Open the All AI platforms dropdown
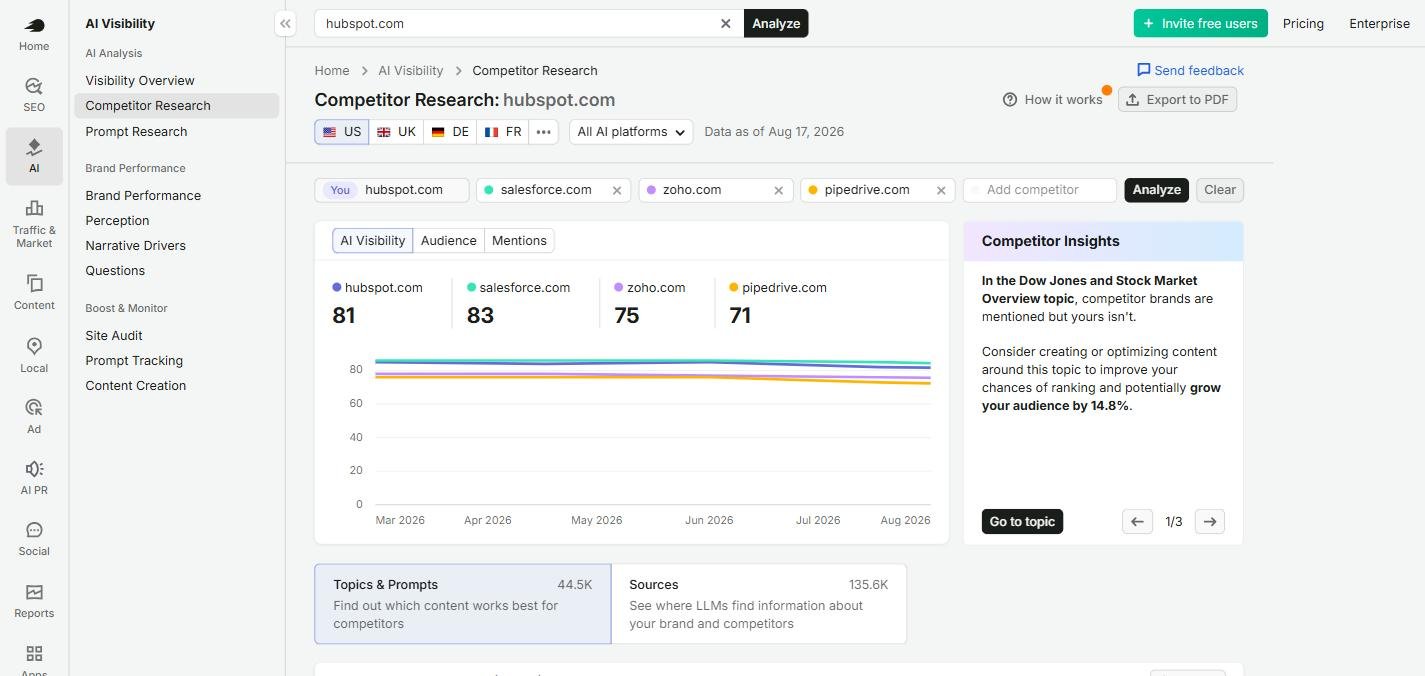1425x676 pixels. 631,132
